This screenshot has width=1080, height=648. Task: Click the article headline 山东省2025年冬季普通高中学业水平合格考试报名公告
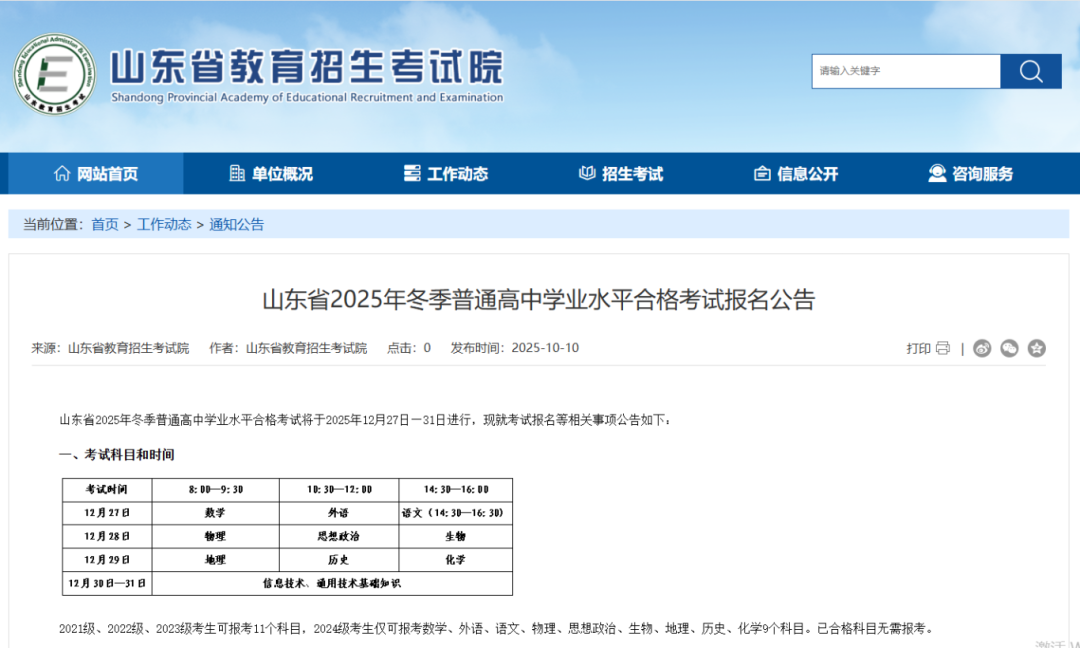pyautogui.click(x=539, y=299)
